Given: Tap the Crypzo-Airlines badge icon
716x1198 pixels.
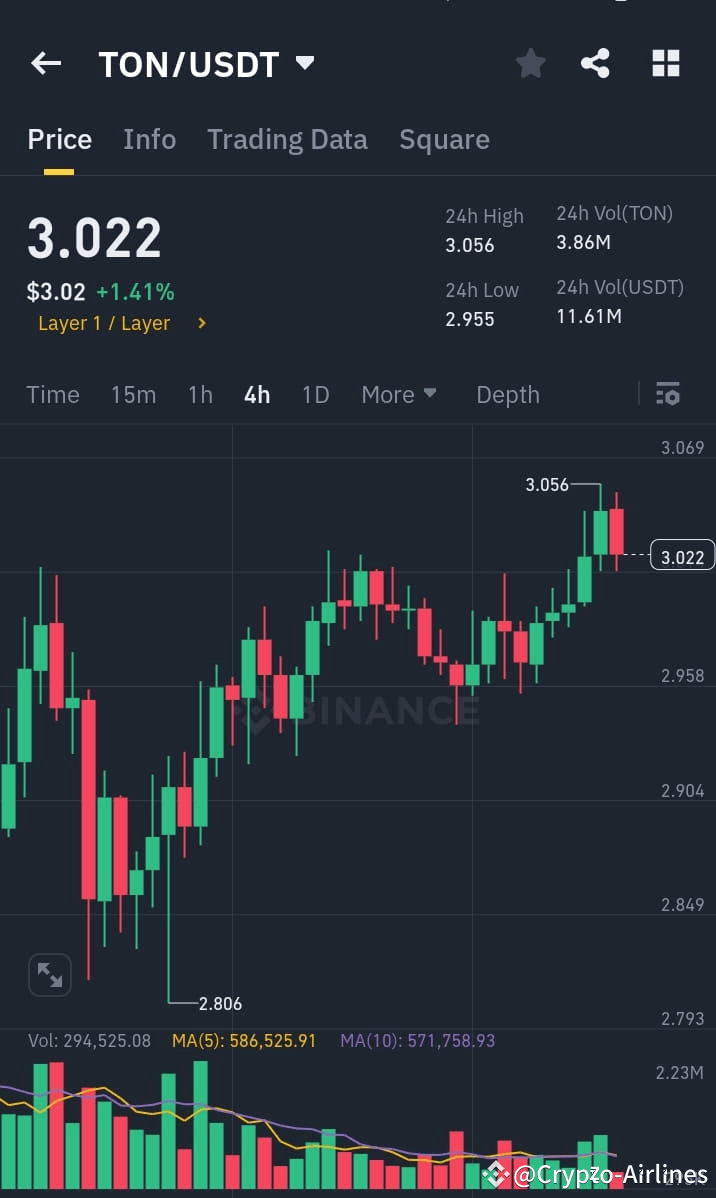Looking at the screenshot, I should (x=496, y=1173).
